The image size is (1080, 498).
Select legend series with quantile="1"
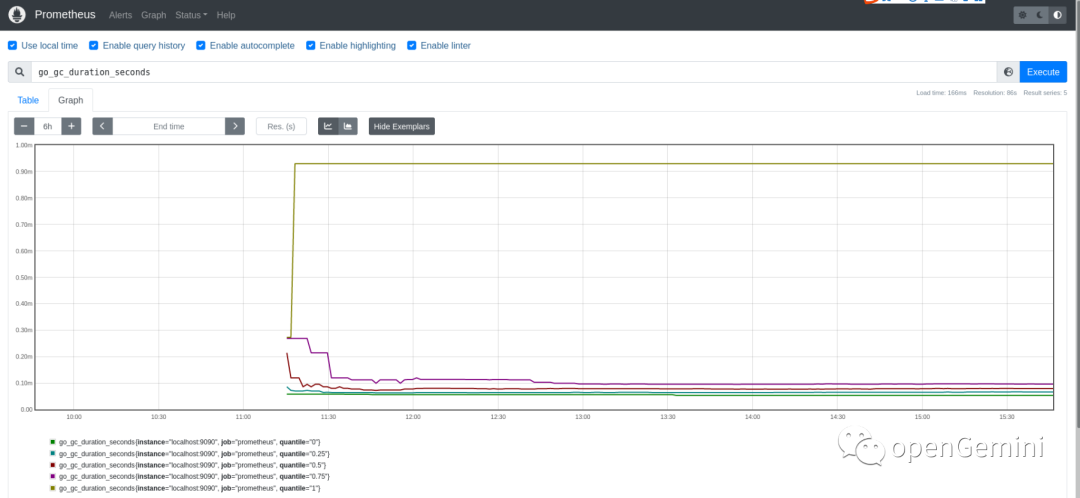[x=189, y=488]
